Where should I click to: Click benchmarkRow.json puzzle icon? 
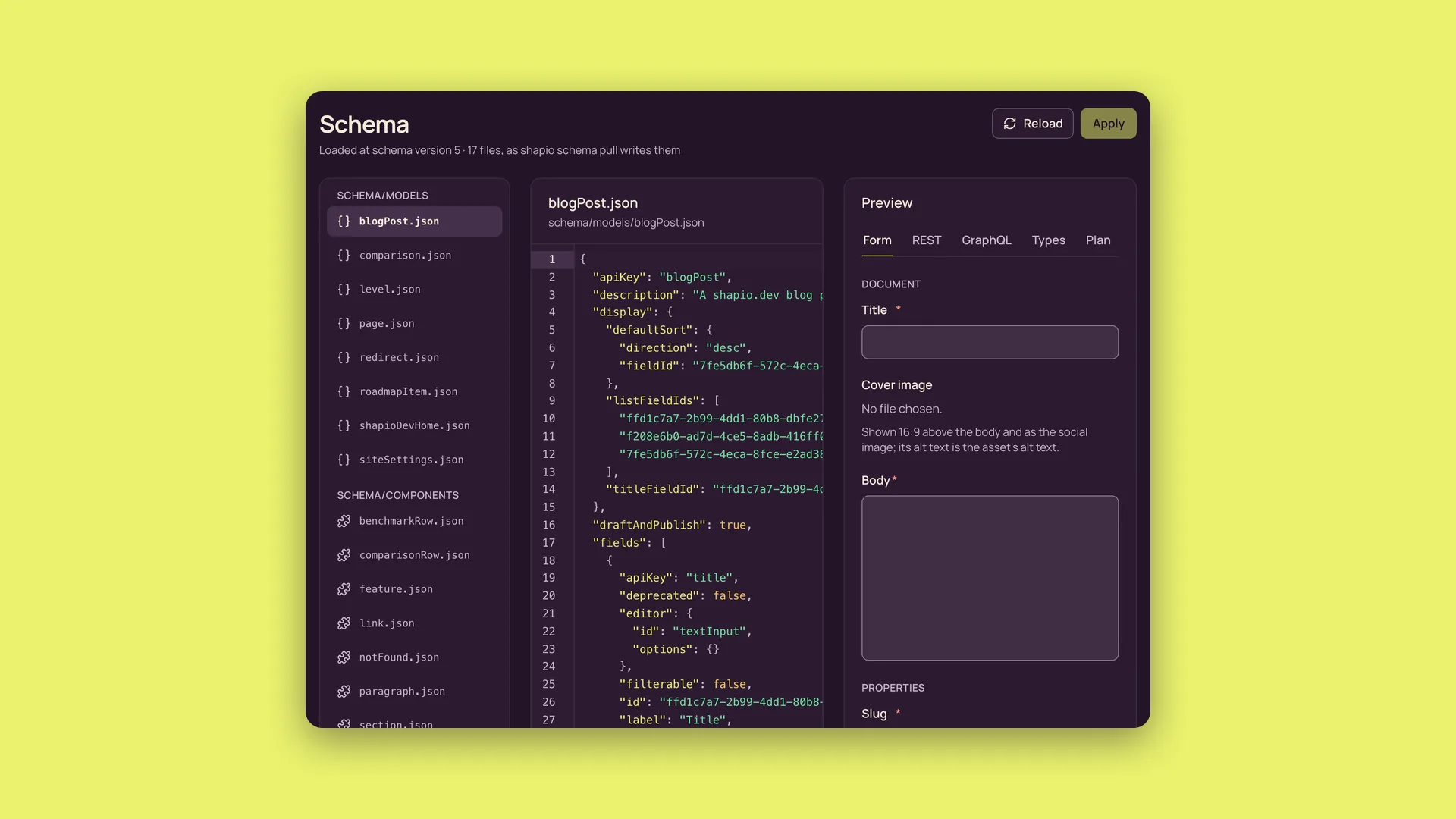pos(344,522)
